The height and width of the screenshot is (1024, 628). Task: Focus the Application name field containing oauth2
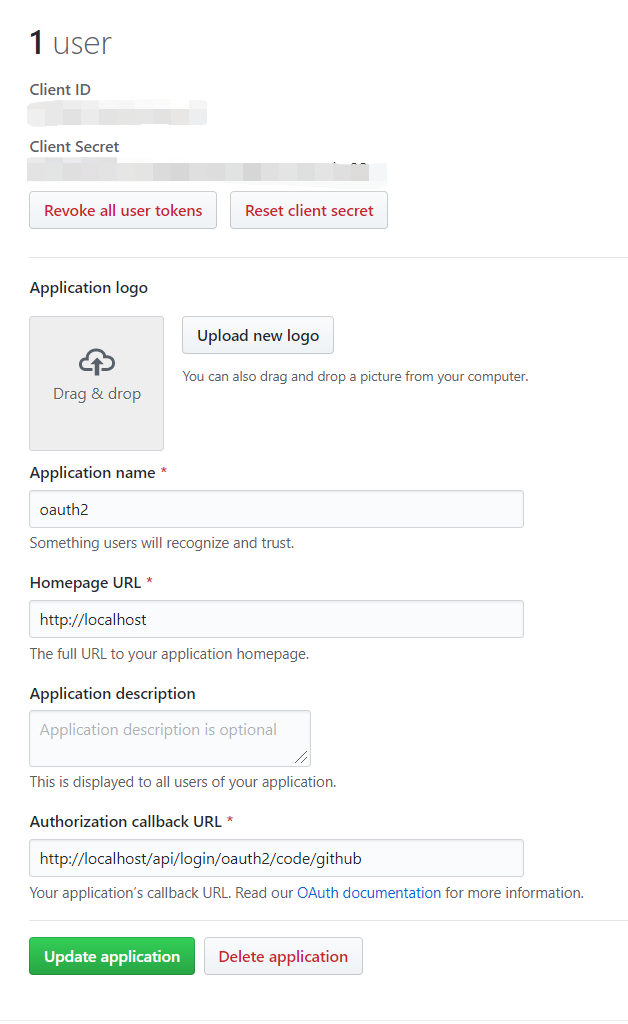[x=276, y=509]
